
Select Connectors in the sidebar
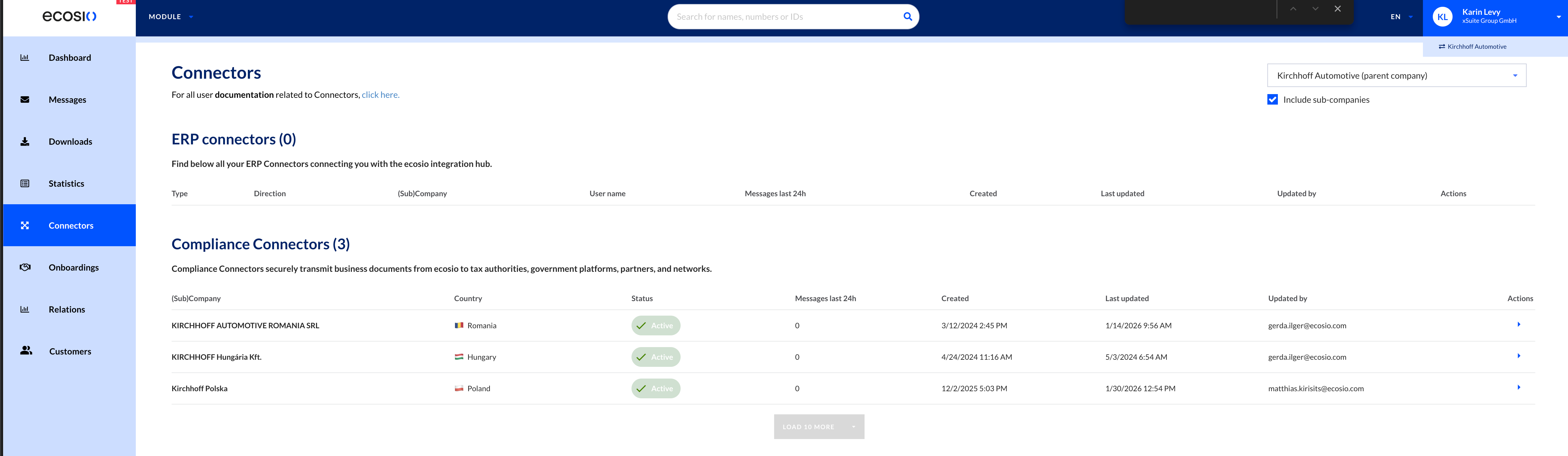coord(69,225)
